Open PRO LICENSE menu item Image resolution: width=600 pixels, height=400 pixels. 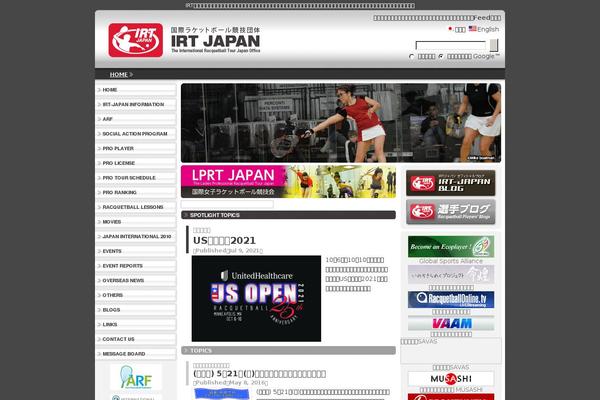coord(136,163)
